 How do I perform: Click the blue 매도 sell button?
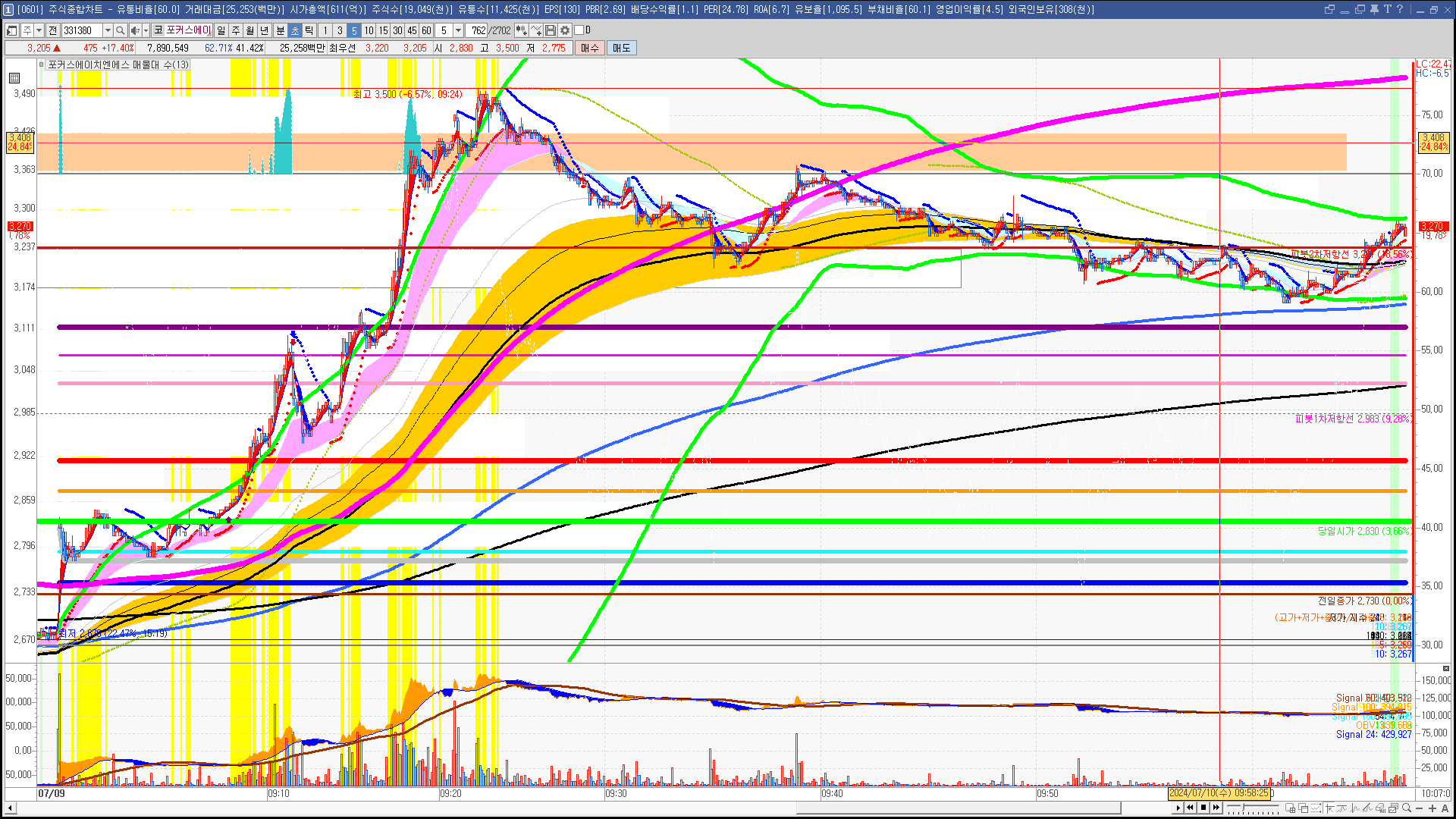622,48
